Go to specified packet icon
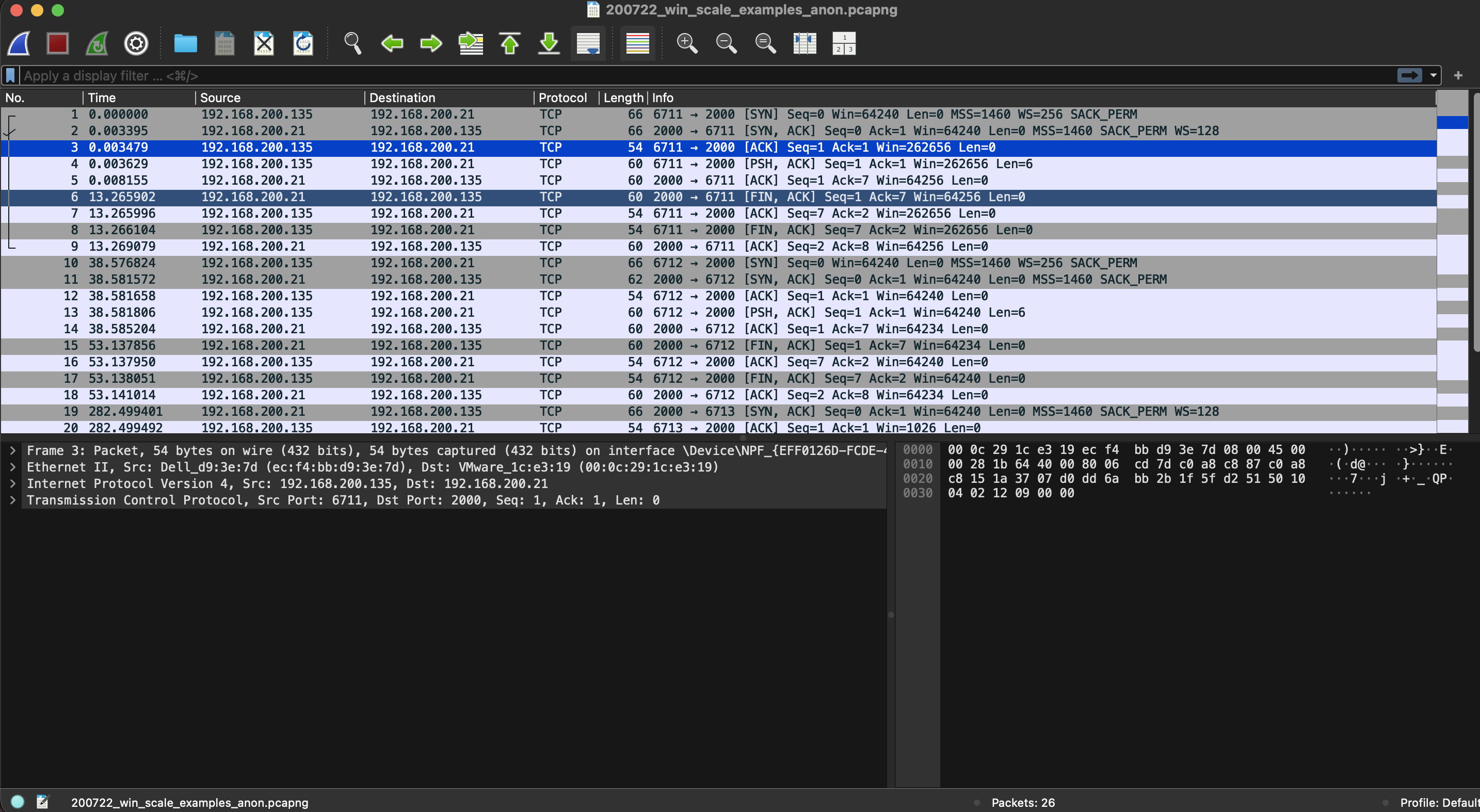1480x812 pixels. [x=471, y=43]
